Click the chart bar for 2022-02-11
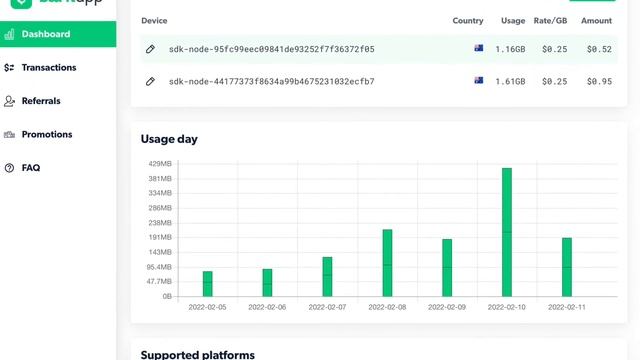Image resolution: width=640 pixels, height=360 pixels. [567, 267]
